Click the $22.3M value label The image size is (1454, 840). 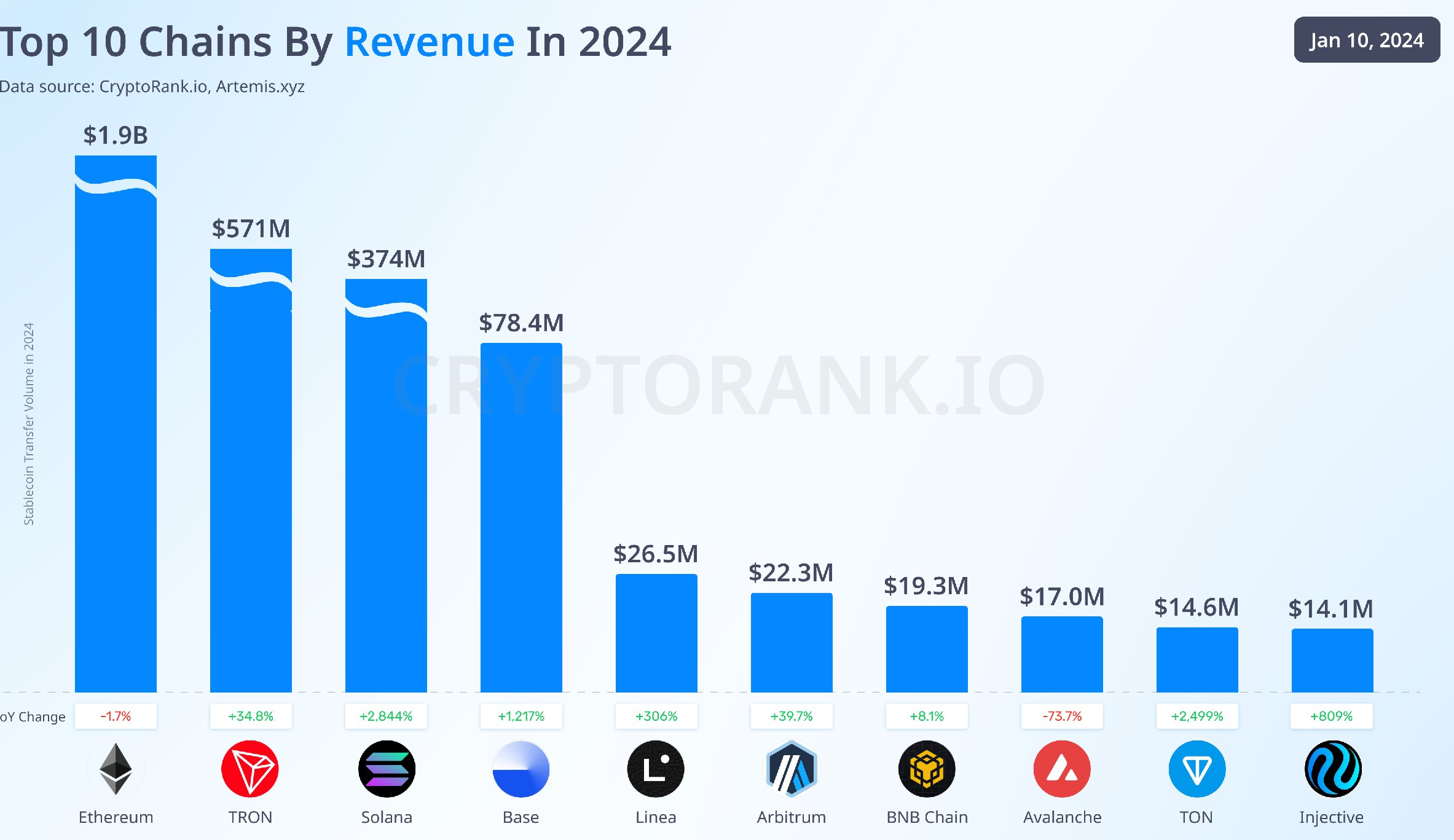coord(791,573)
